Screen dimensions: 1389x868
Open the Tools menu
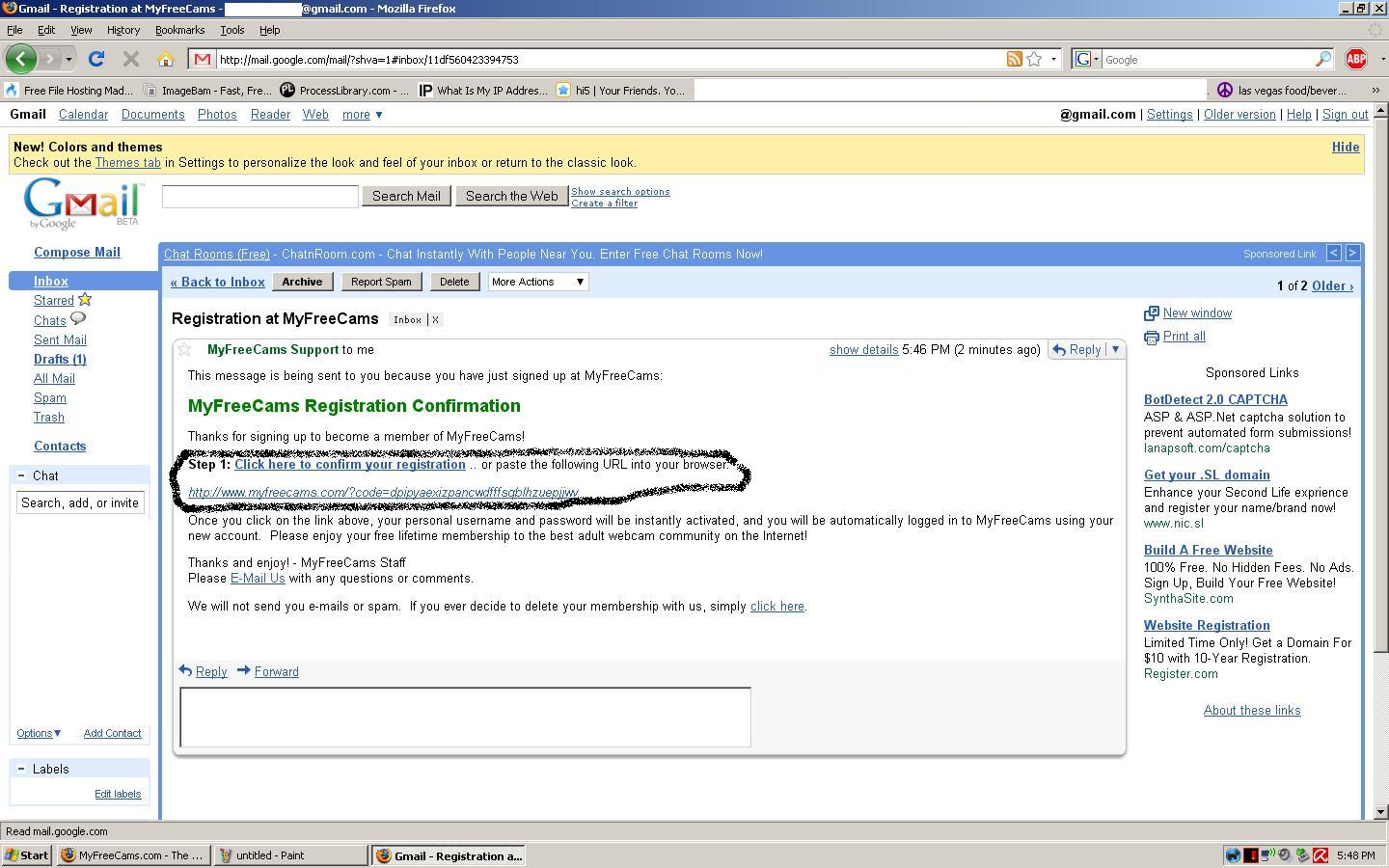[x=231, y=30]
